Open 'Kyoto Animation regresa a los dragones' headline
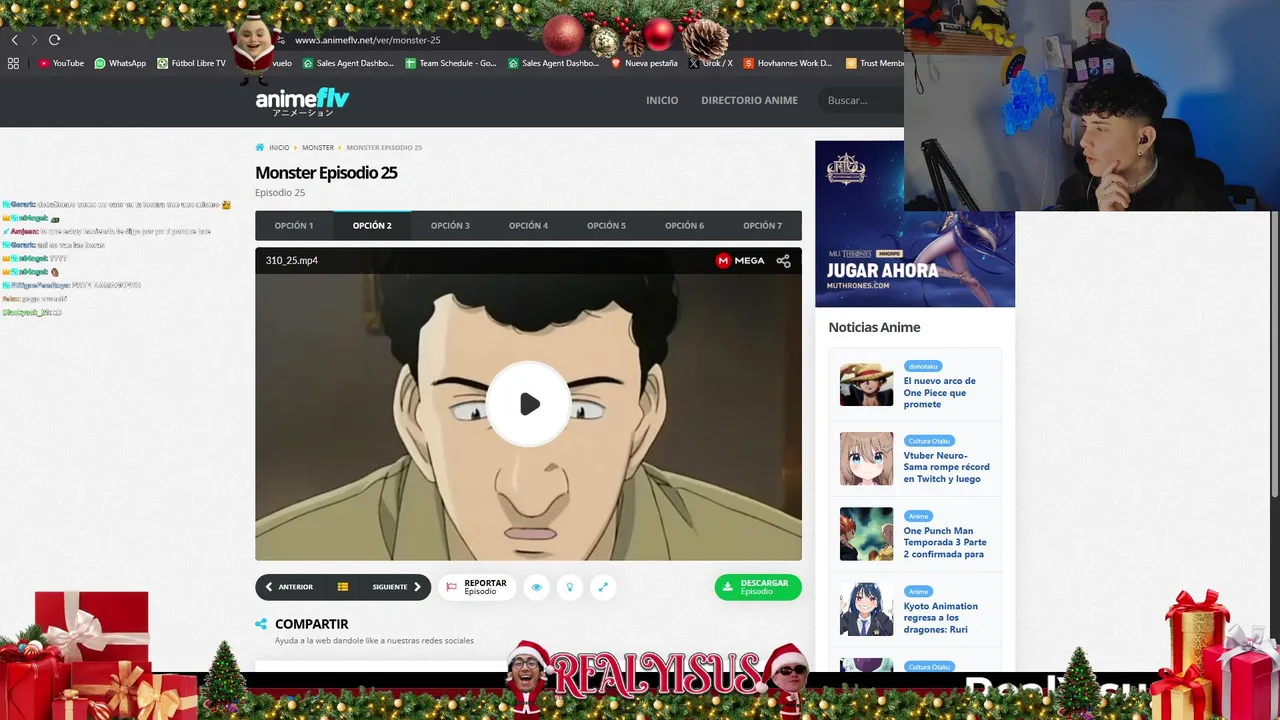Screen dimensions: 1280x720 click(x=941, y=617)
